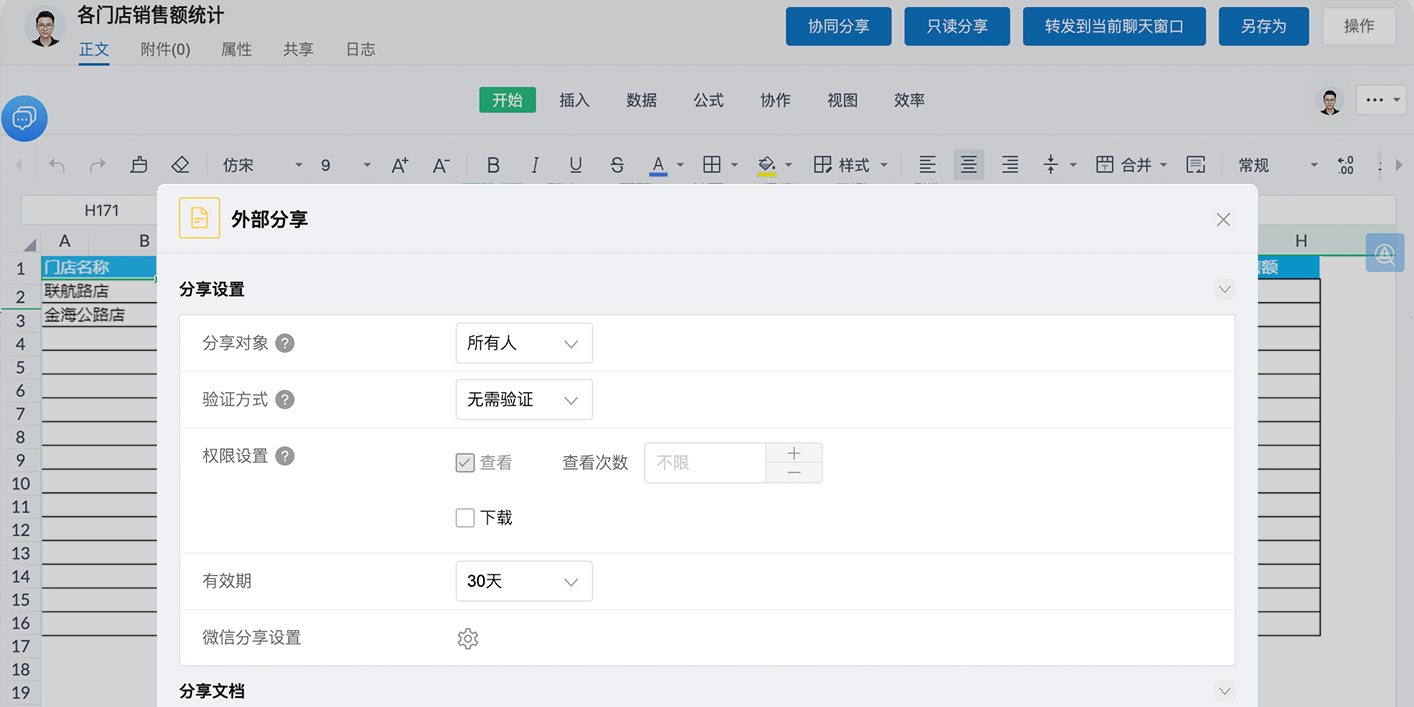Open the blue chat bubble icon

[24, 119]
